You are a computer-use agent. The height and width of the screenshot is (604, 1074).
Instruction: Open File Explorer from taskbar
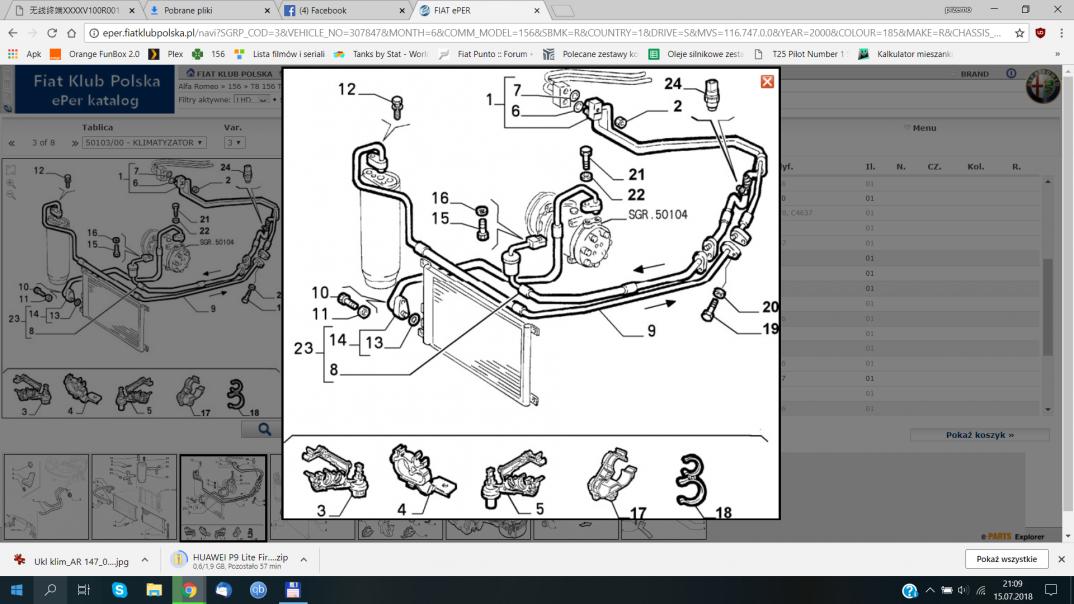pyautogui.click(x=154, y=590)
